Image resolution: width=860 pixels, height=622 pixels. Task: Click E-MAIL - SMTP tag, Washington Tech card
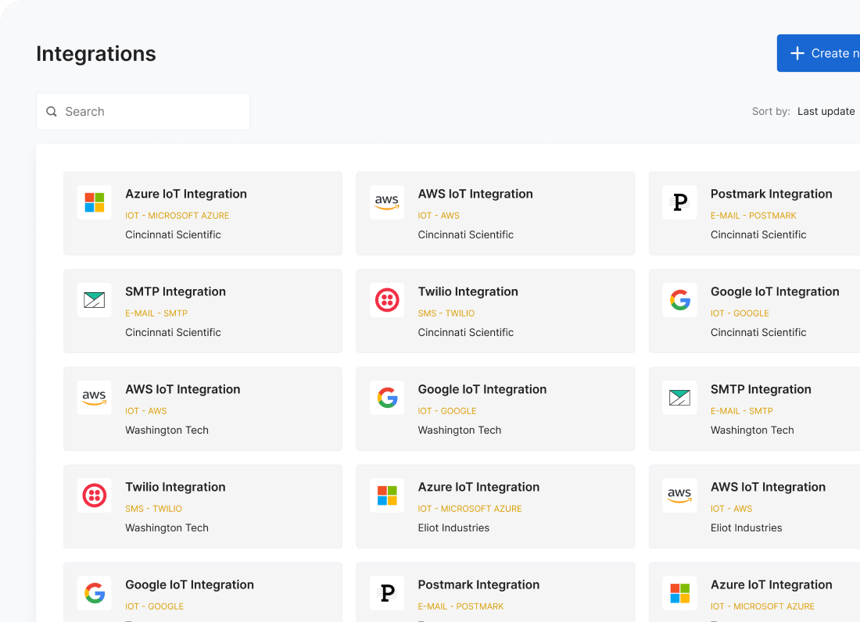pyautogui.click(x=742, y=411)
